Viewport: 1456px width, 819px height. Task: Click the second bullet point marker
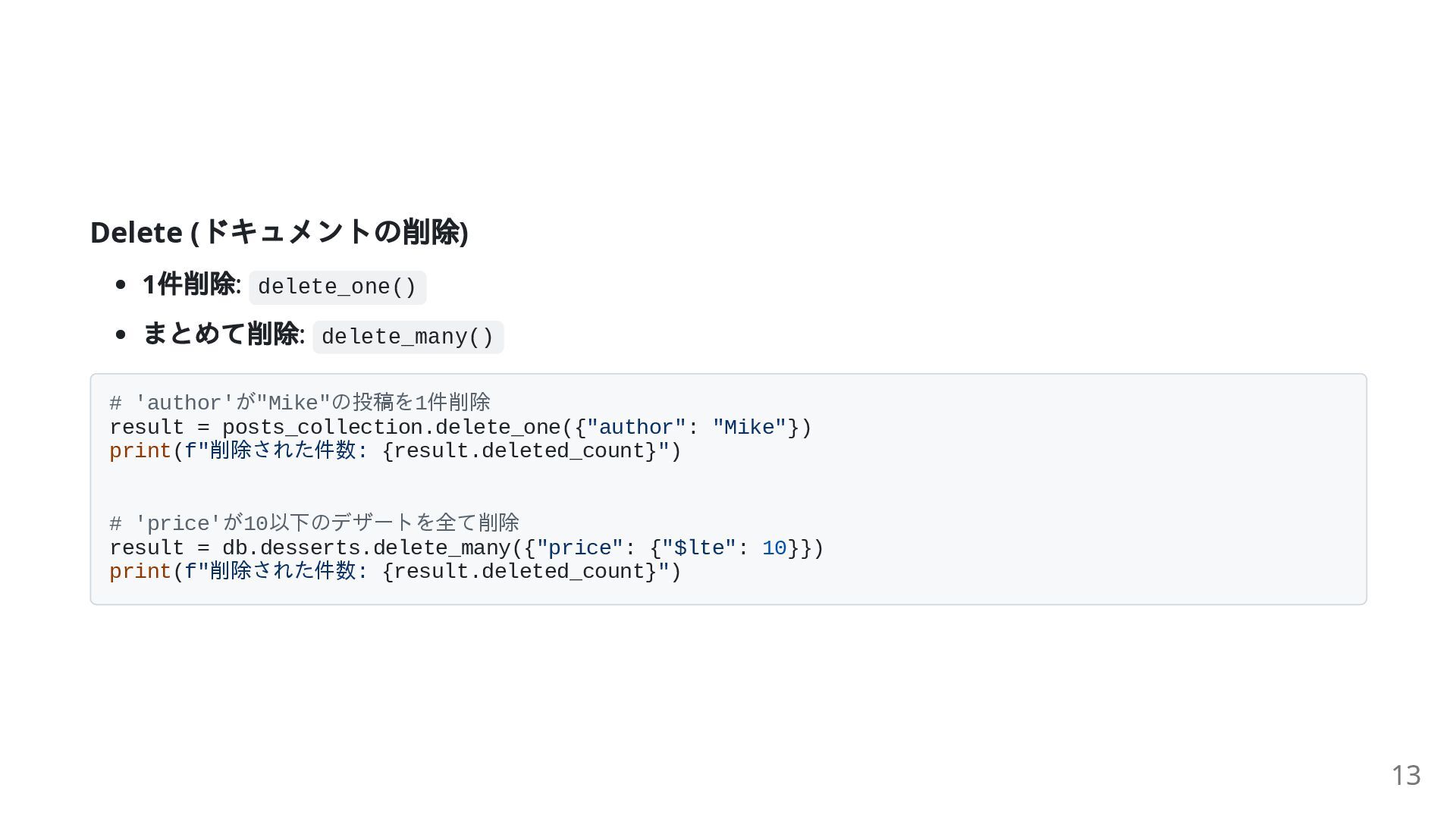click(x=121, y=335)
